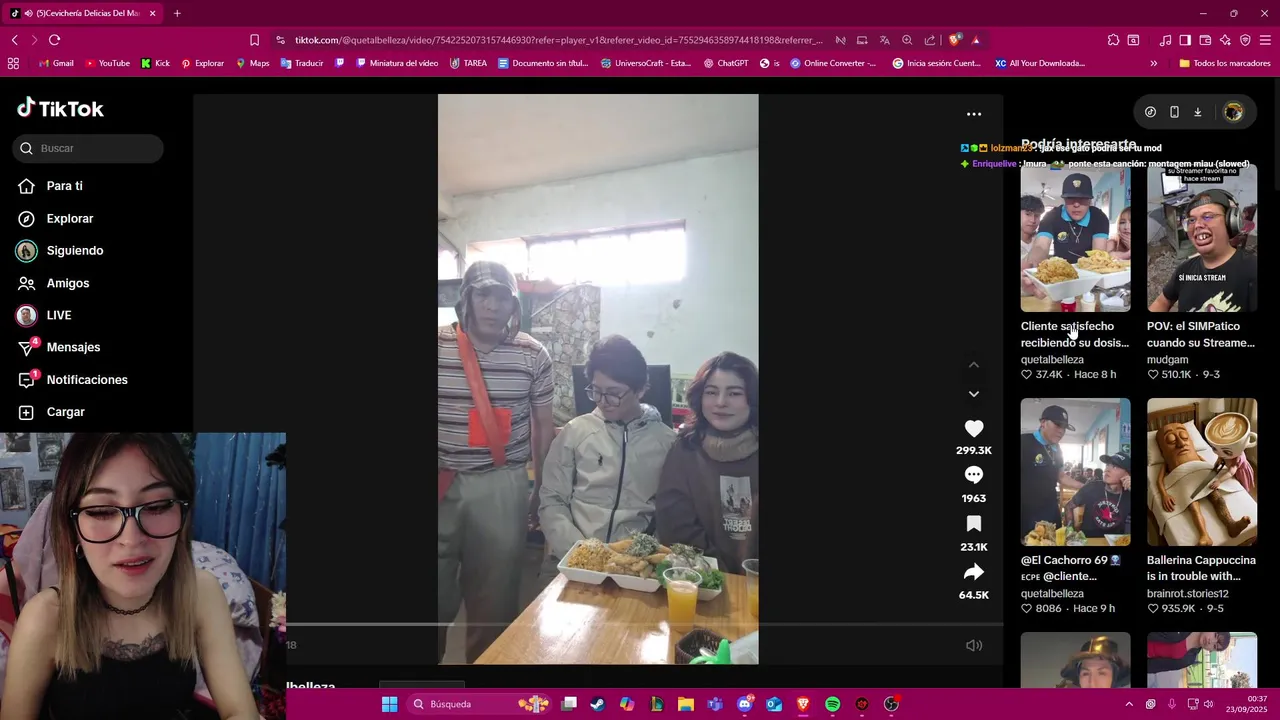Open the 'Ballerina Cappuccina' video thumbnail

[x=1202, y=472]
